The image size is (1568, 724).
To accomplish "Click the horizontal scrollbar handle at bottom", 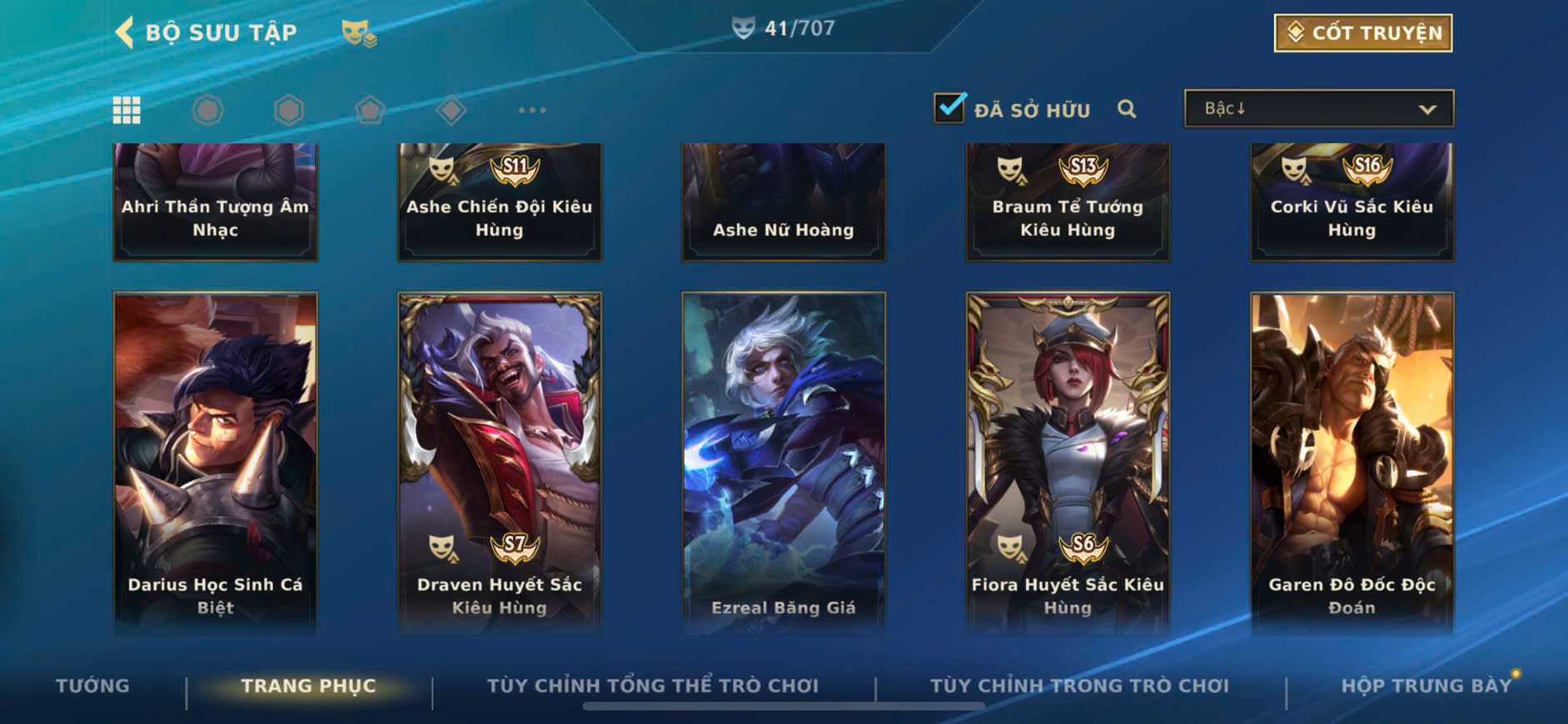I will pyautogui.click(x=784, y=707).
